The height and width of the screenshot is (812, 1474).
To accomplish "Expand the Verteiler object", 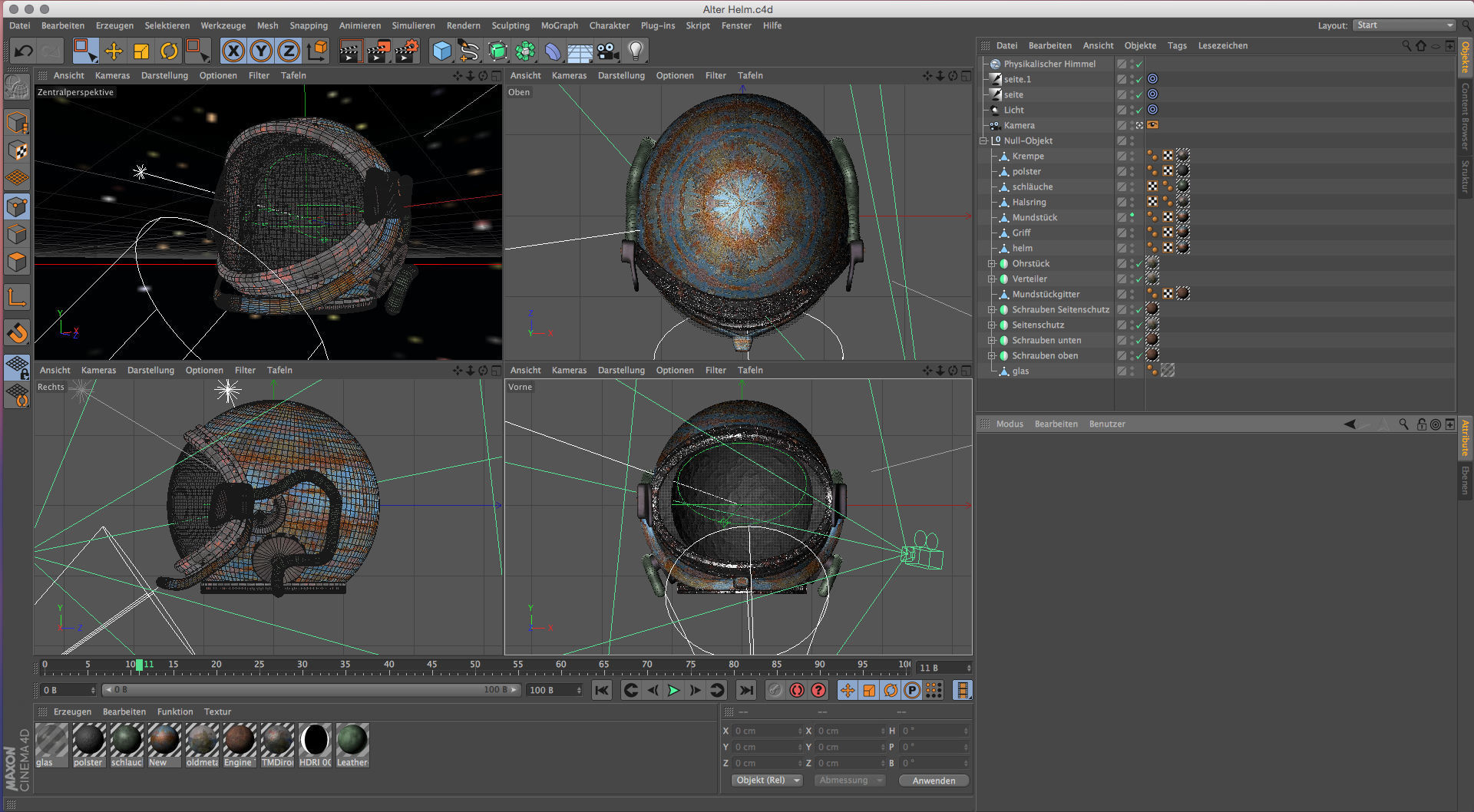I will click(x=991, y=279).
